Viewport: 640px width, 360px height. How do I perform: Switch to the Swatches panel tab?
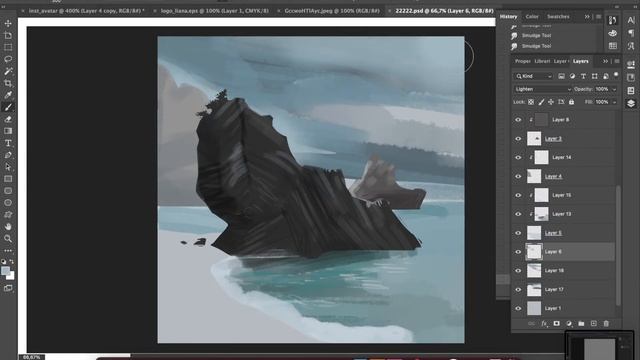coord(558,17)
